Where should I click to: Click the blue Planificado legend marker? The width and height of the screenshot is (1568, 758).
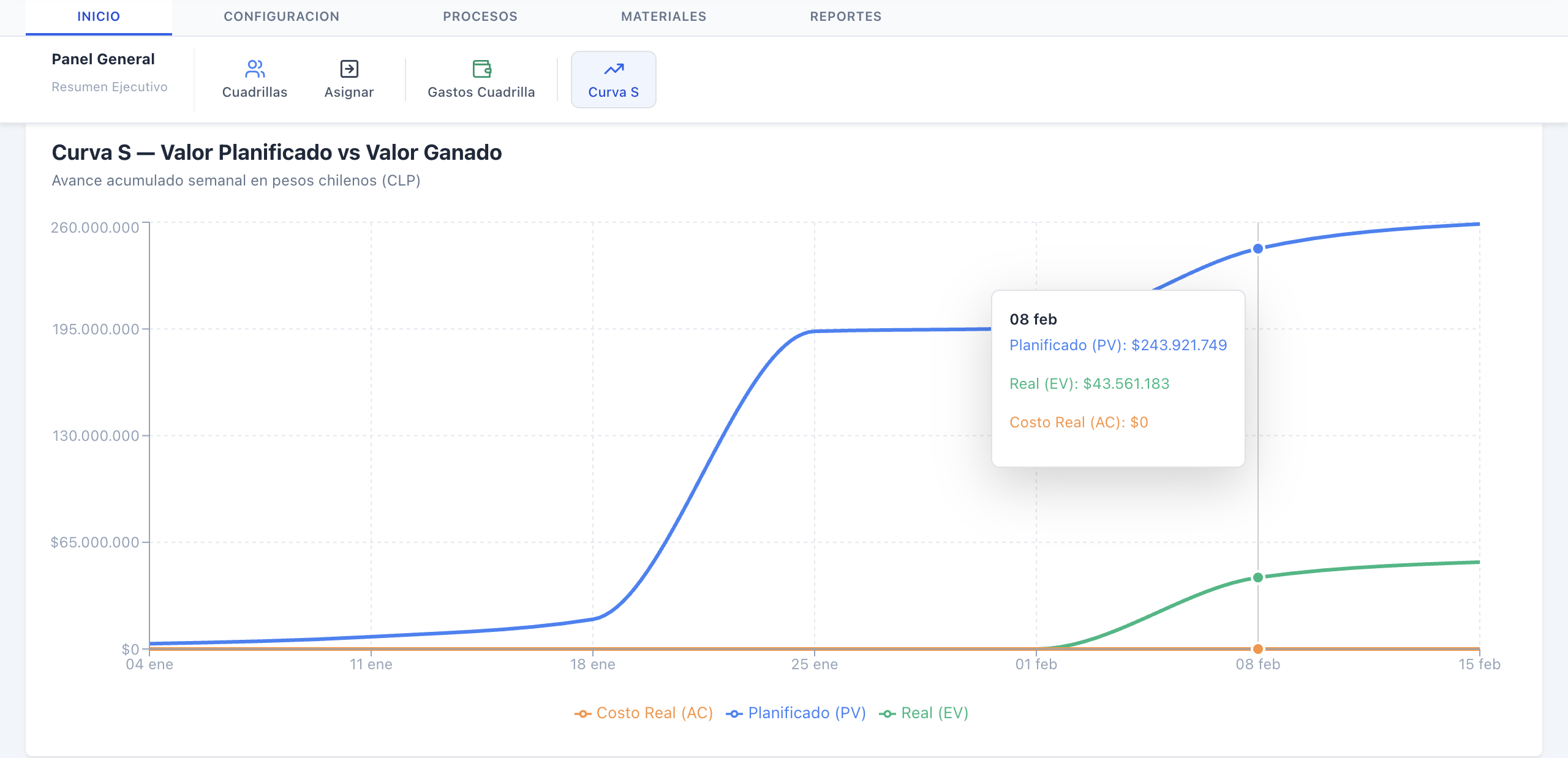(734, 713)
